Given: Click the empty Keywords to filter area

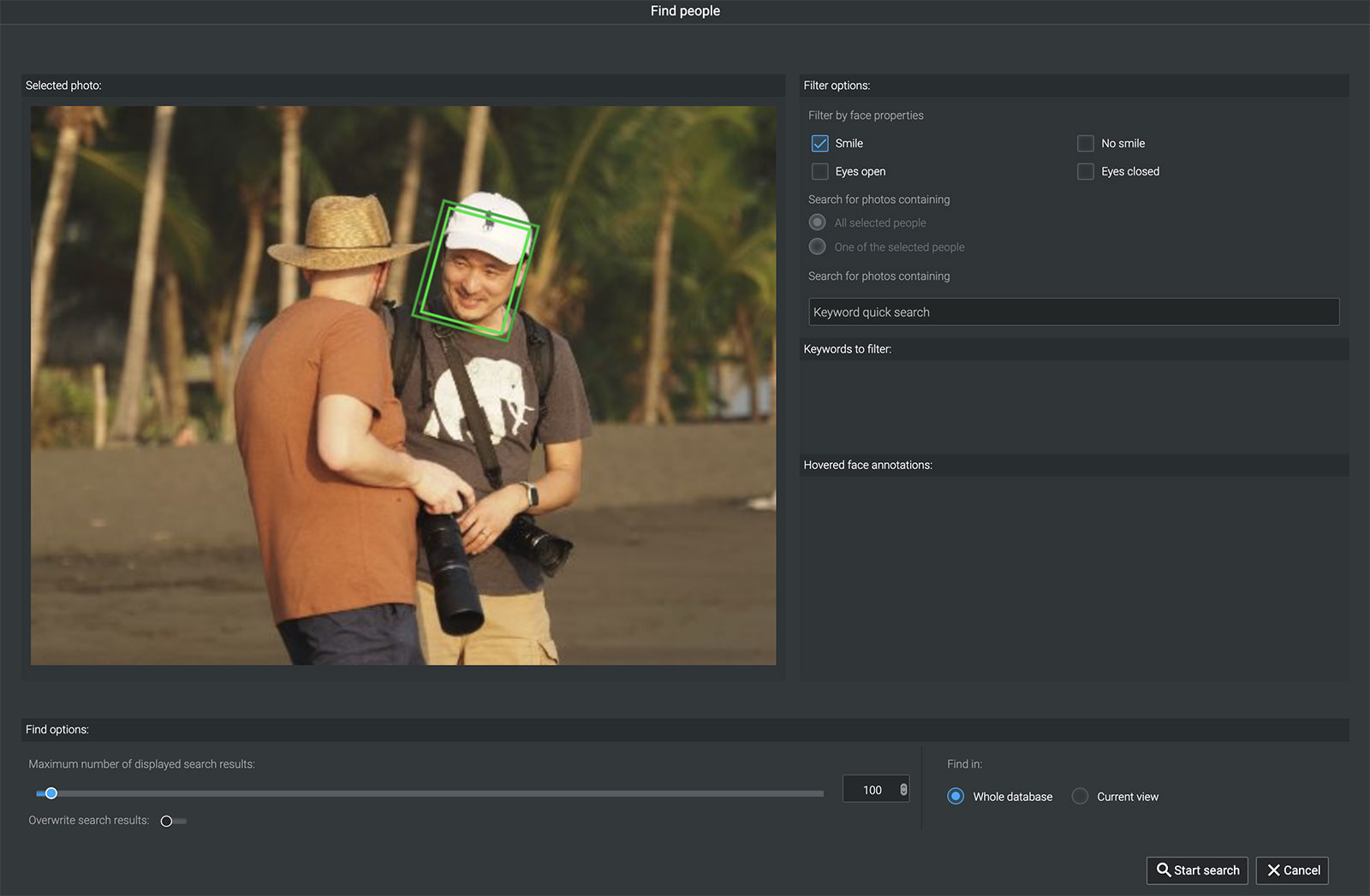Looking at the screenshot, I should 1073,405.
